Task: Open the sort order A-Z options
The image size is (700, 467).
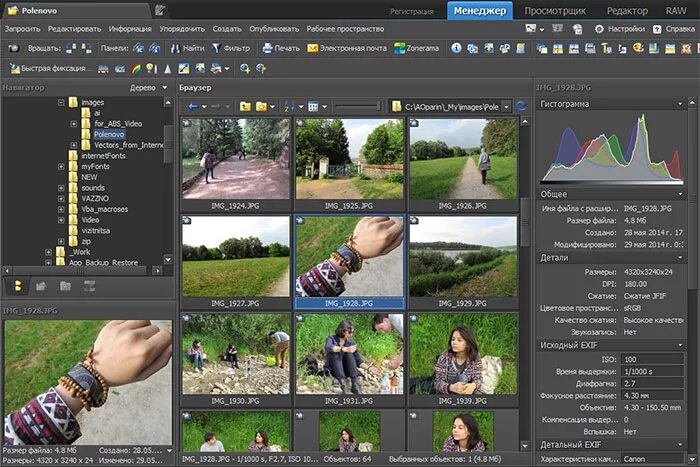Action: point(290,106)
